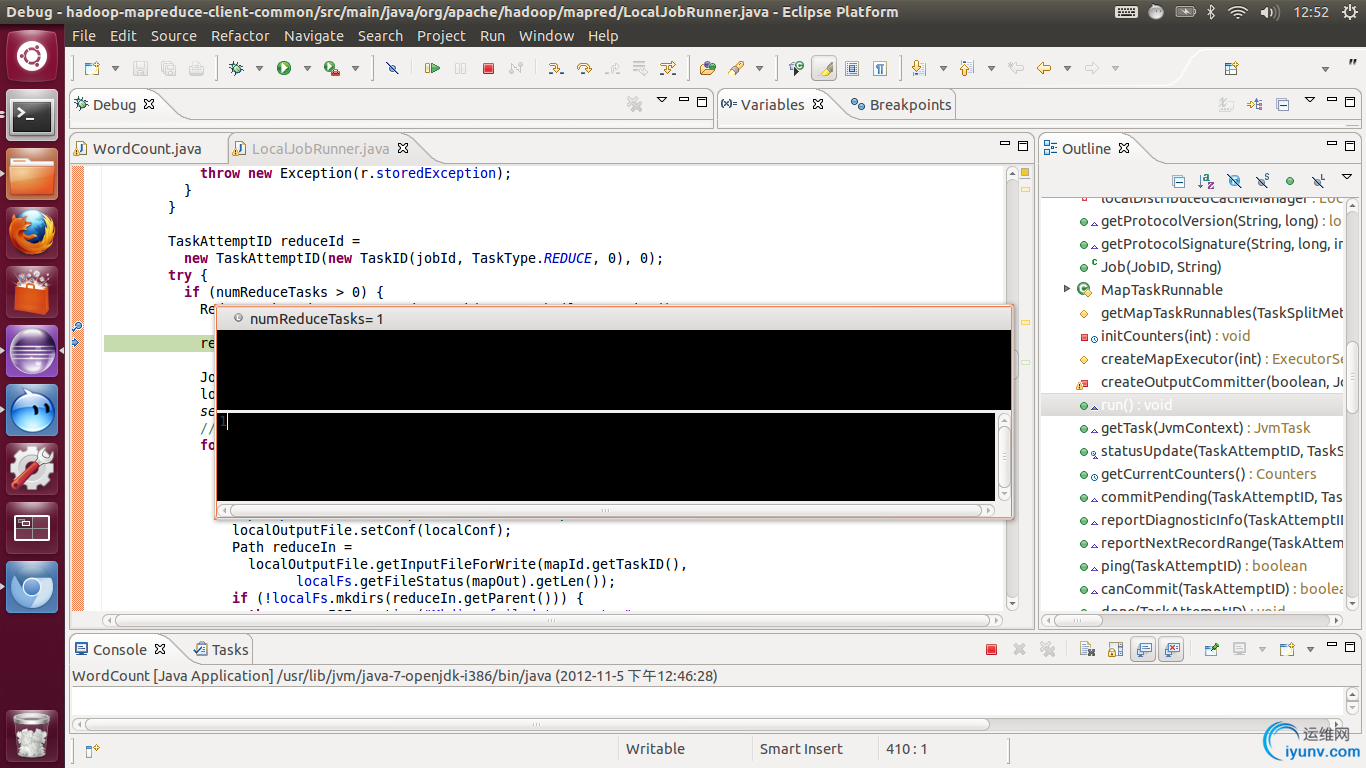Click the Step Into icon
The image size is (1366, 768).
555,68
